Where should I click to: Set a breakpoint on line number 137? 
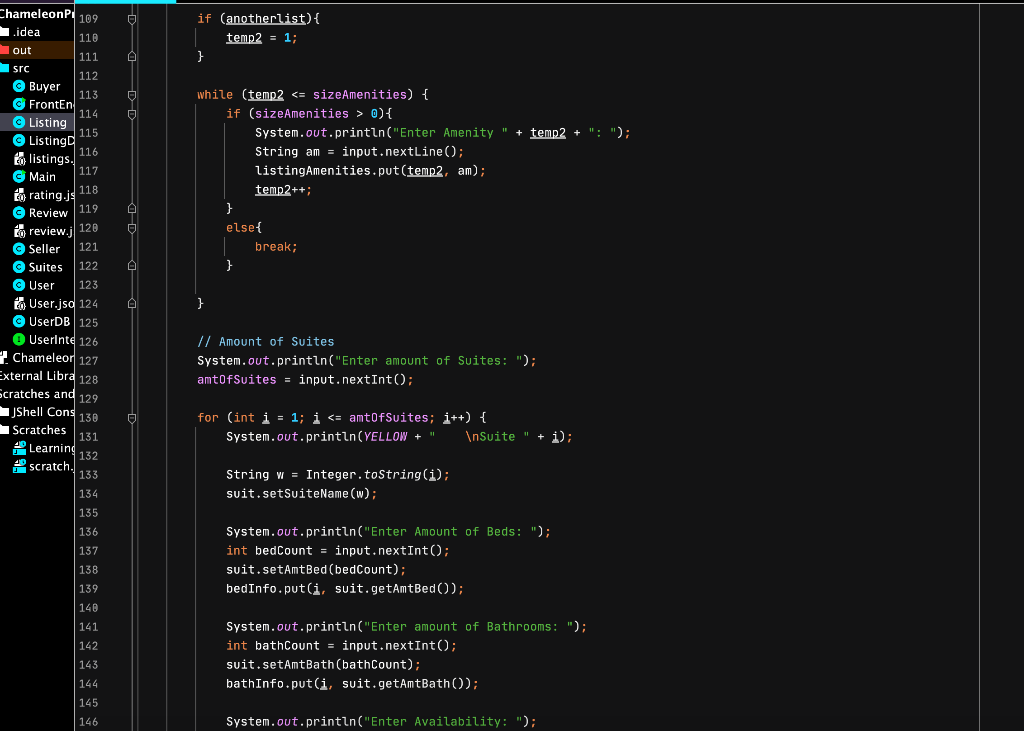click(x=88, y=551)
